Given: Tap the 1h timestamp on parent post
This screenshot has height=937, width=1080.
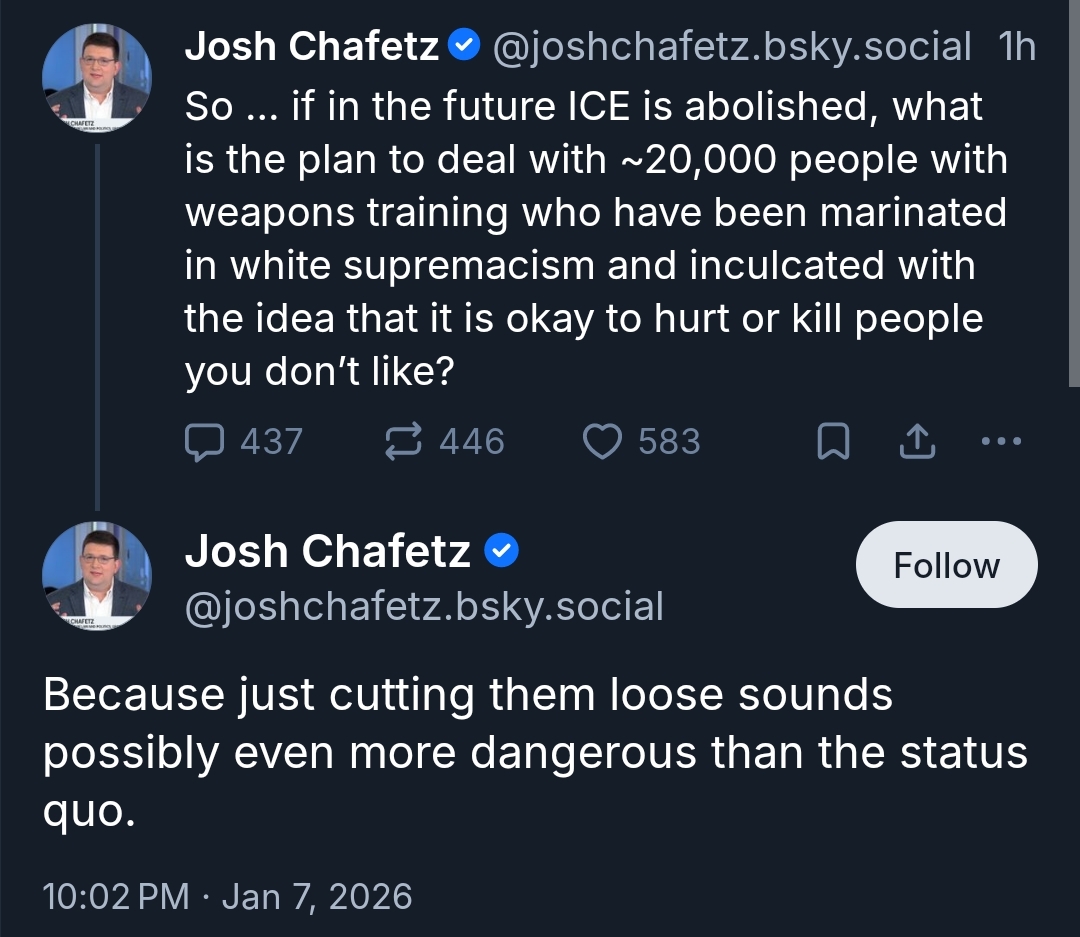Looking at the screenshot, I should [x=1017, y=46].
